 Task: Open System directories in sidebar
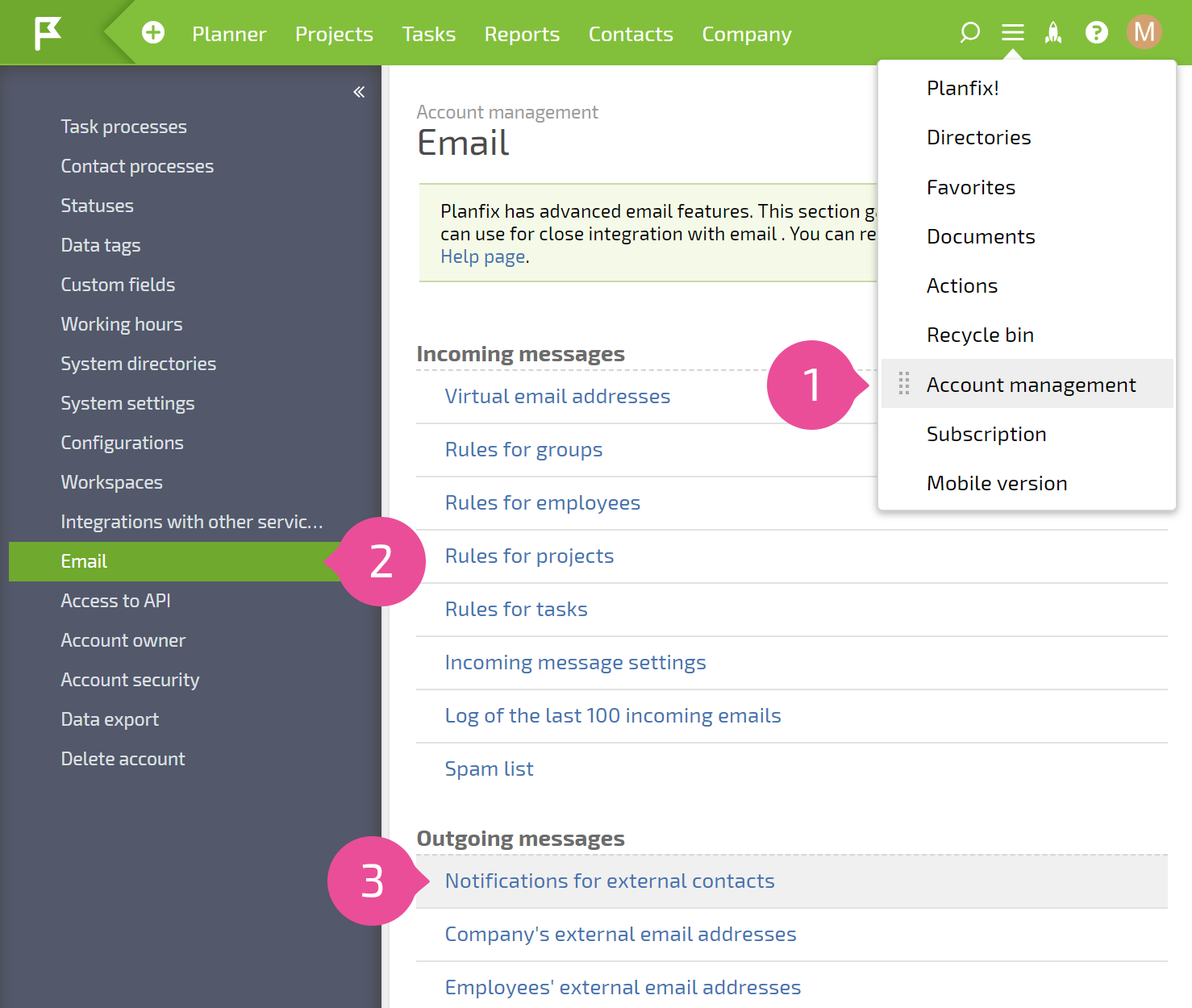coord(138,364)
